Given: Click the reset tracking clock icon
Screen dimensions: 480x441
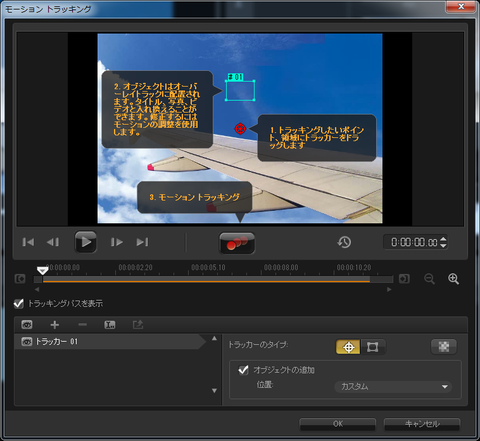Looking at the screenshot, I should (x=344, y=242).
